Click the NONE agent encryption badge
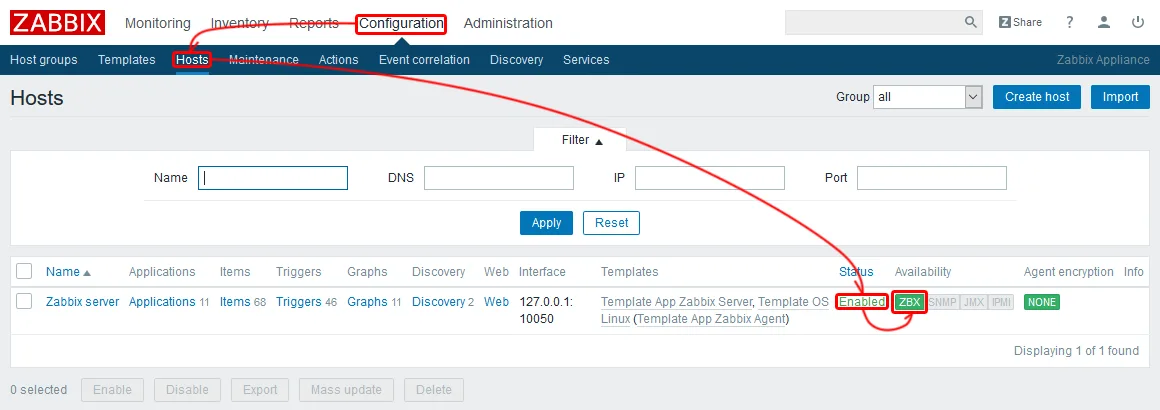This screenshot has width=1160, height=410. pyautogui.click(x=1042, y=302)
